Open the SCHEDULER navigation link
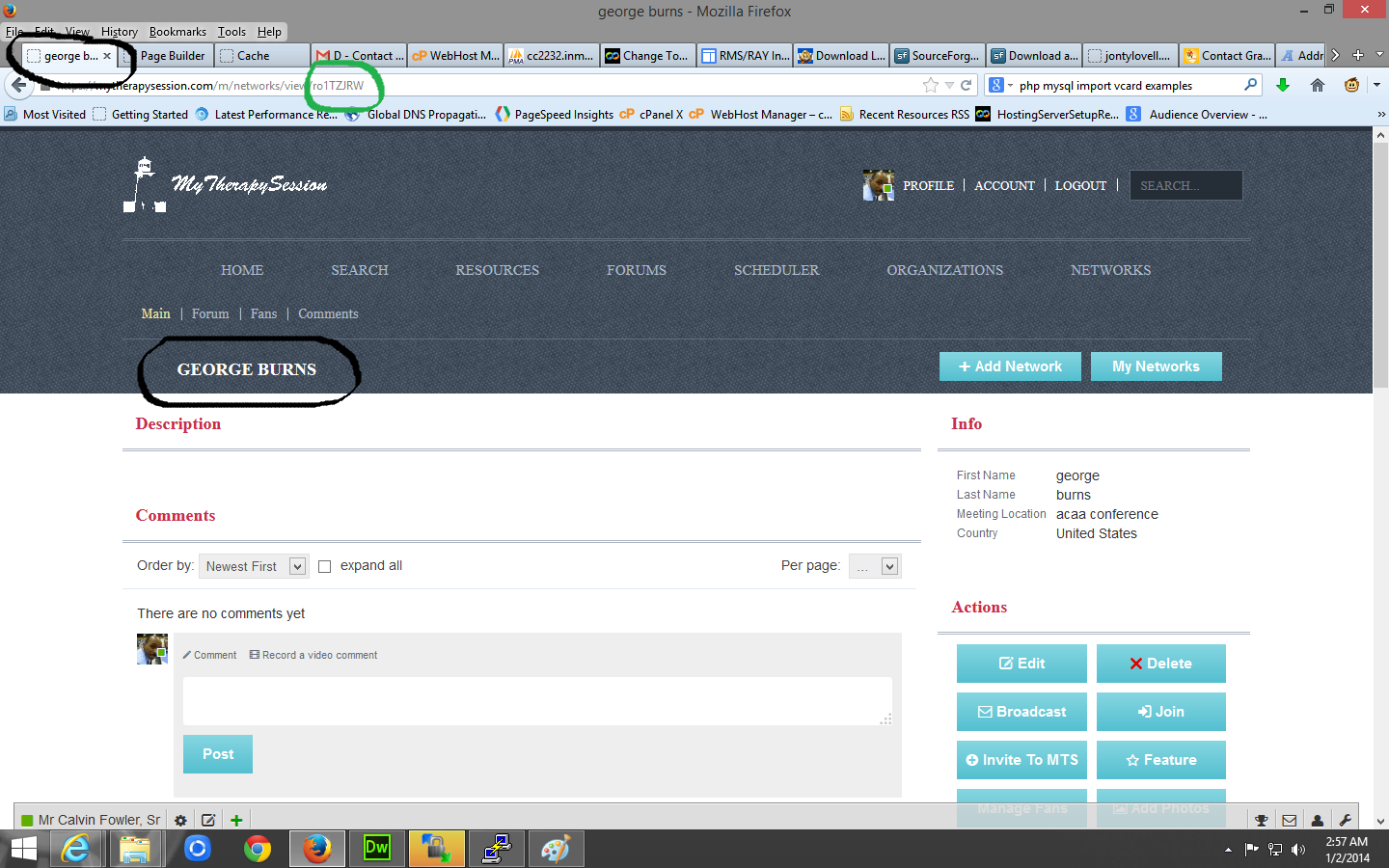The image size is (1389, 868). tap(776, 270)
